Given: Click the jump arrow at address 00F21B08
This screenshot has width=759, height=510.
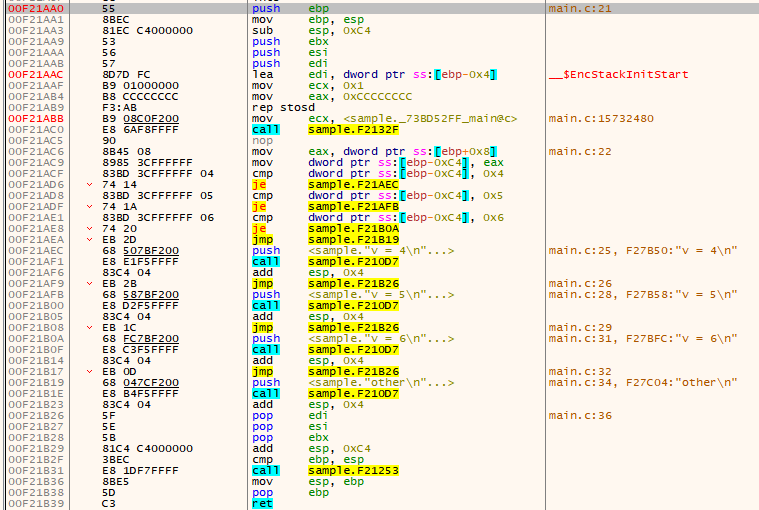Looking at the screenshot, I should [x=89, y=326].
